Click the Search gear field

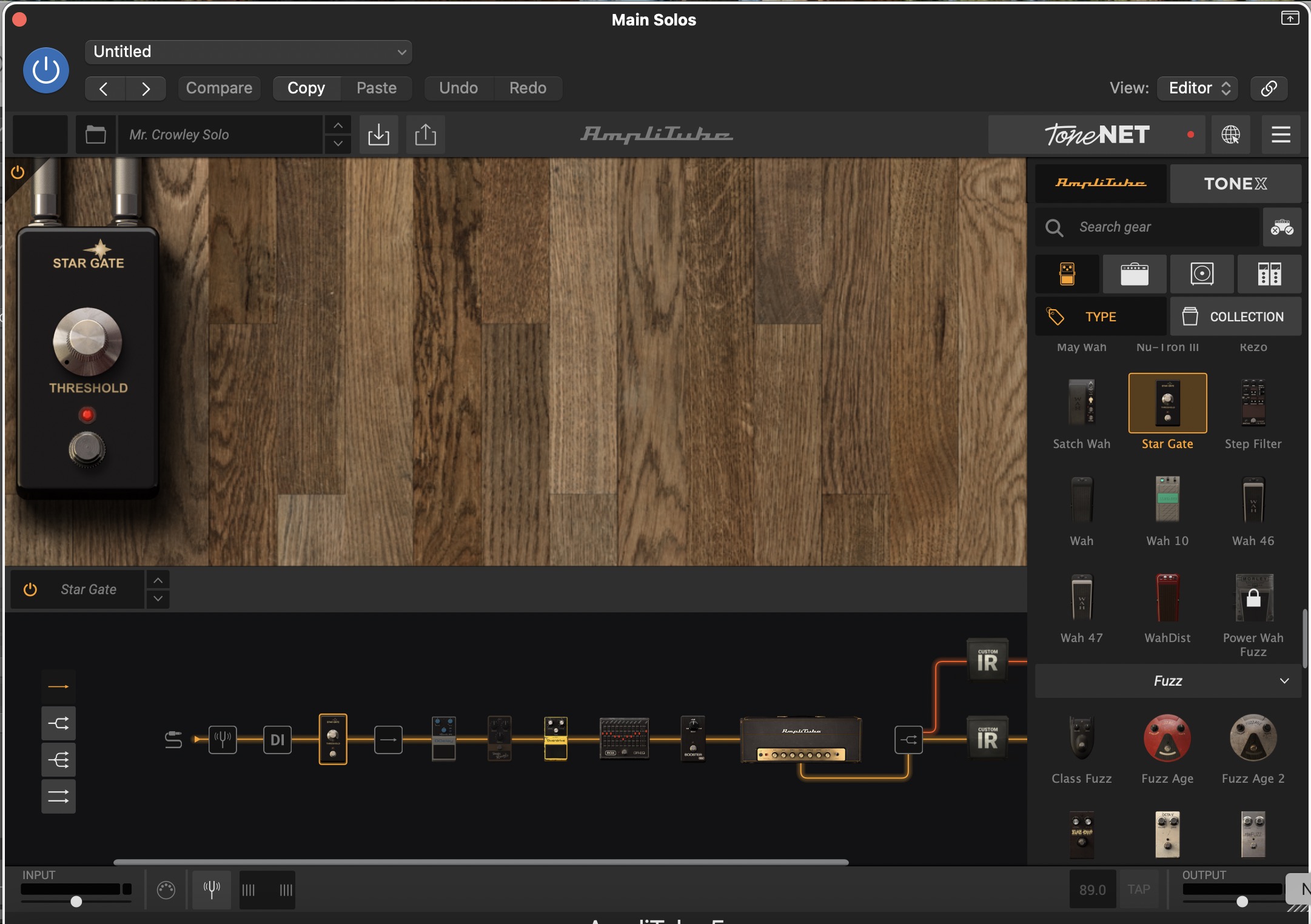coord(1147,227)
